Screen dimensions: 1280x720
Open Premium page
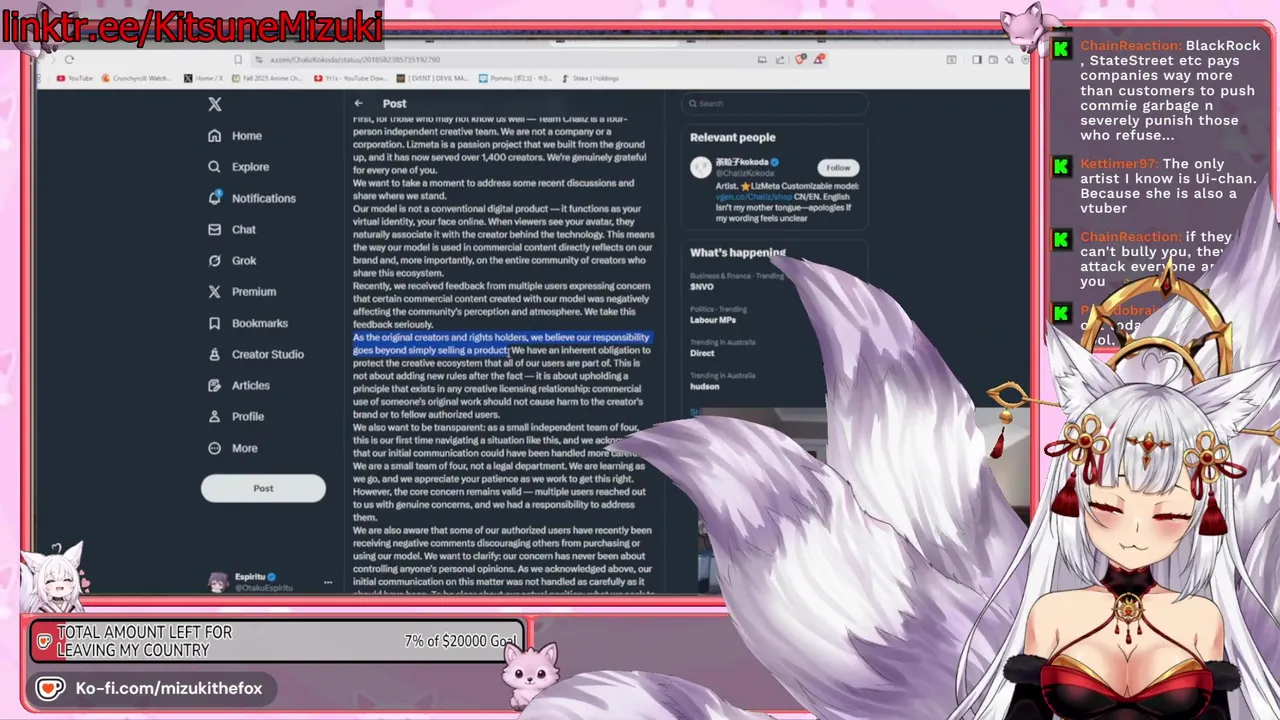[x=240, y=292]
